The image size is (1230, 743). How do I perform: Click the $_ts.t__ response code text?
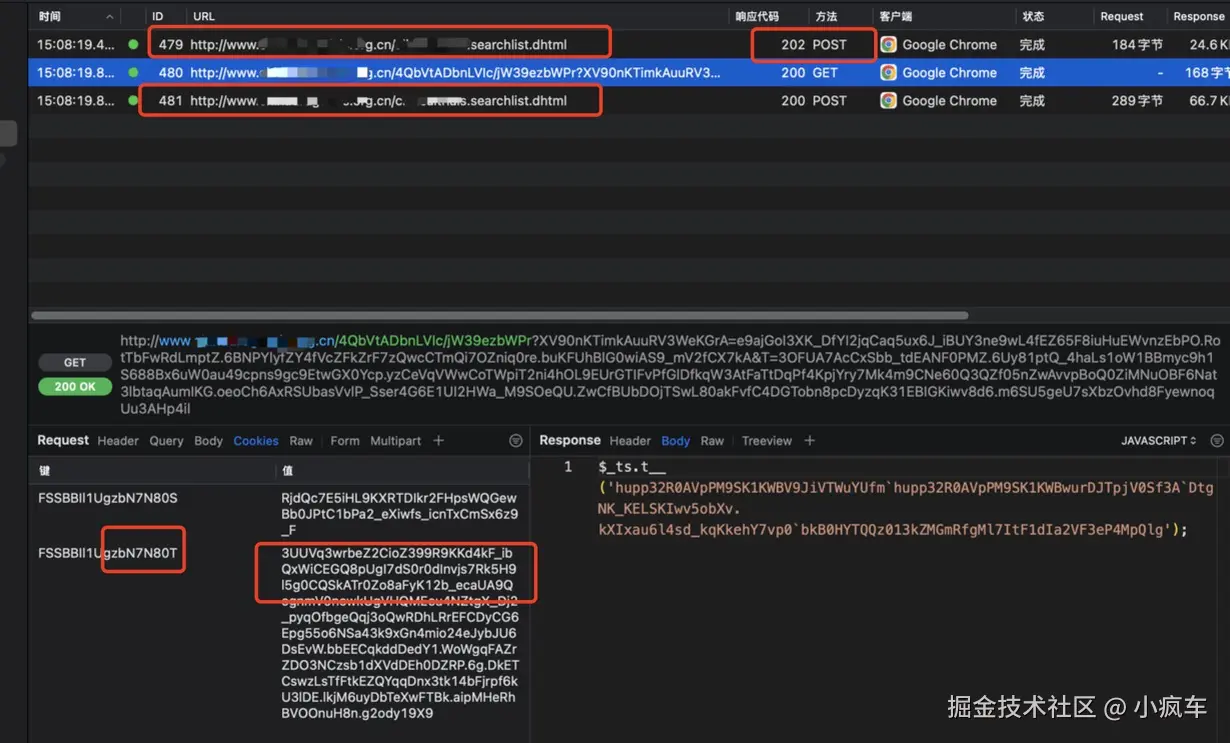pyautogui.click(x=632, y=467)
